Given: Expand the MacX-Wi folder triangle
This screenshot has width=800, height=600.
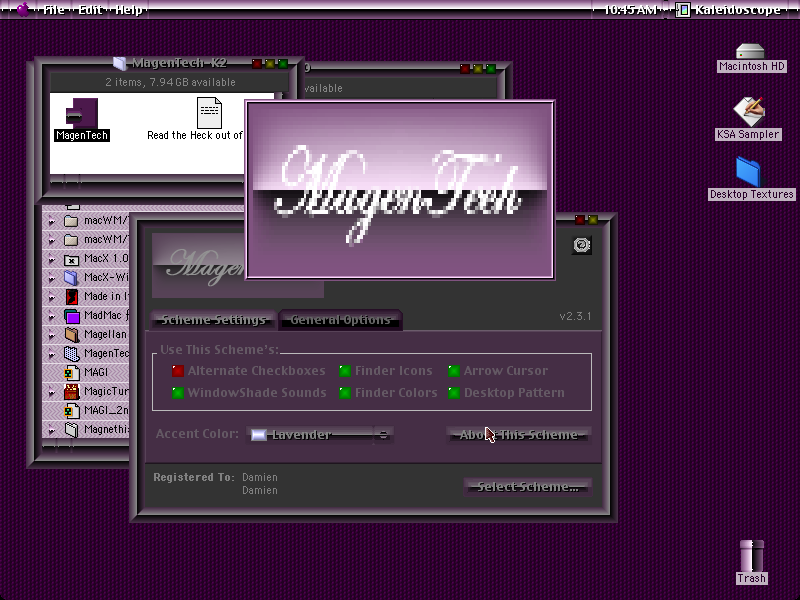Looking at the screenshot, I should click(52, 278).
